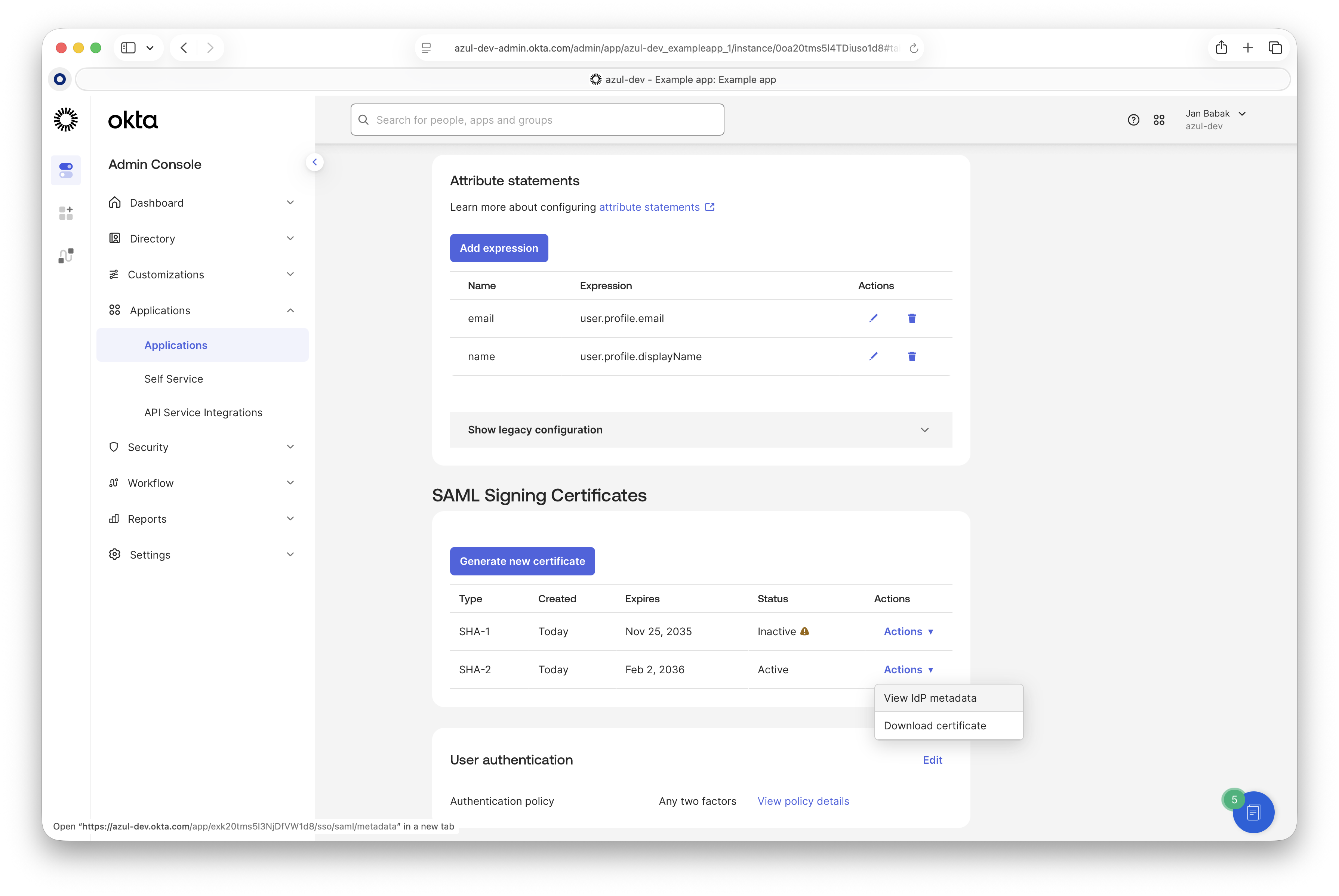Open Self Service in Applications menu
This screenshot has height=896, width=1339.
click(173, 379)
